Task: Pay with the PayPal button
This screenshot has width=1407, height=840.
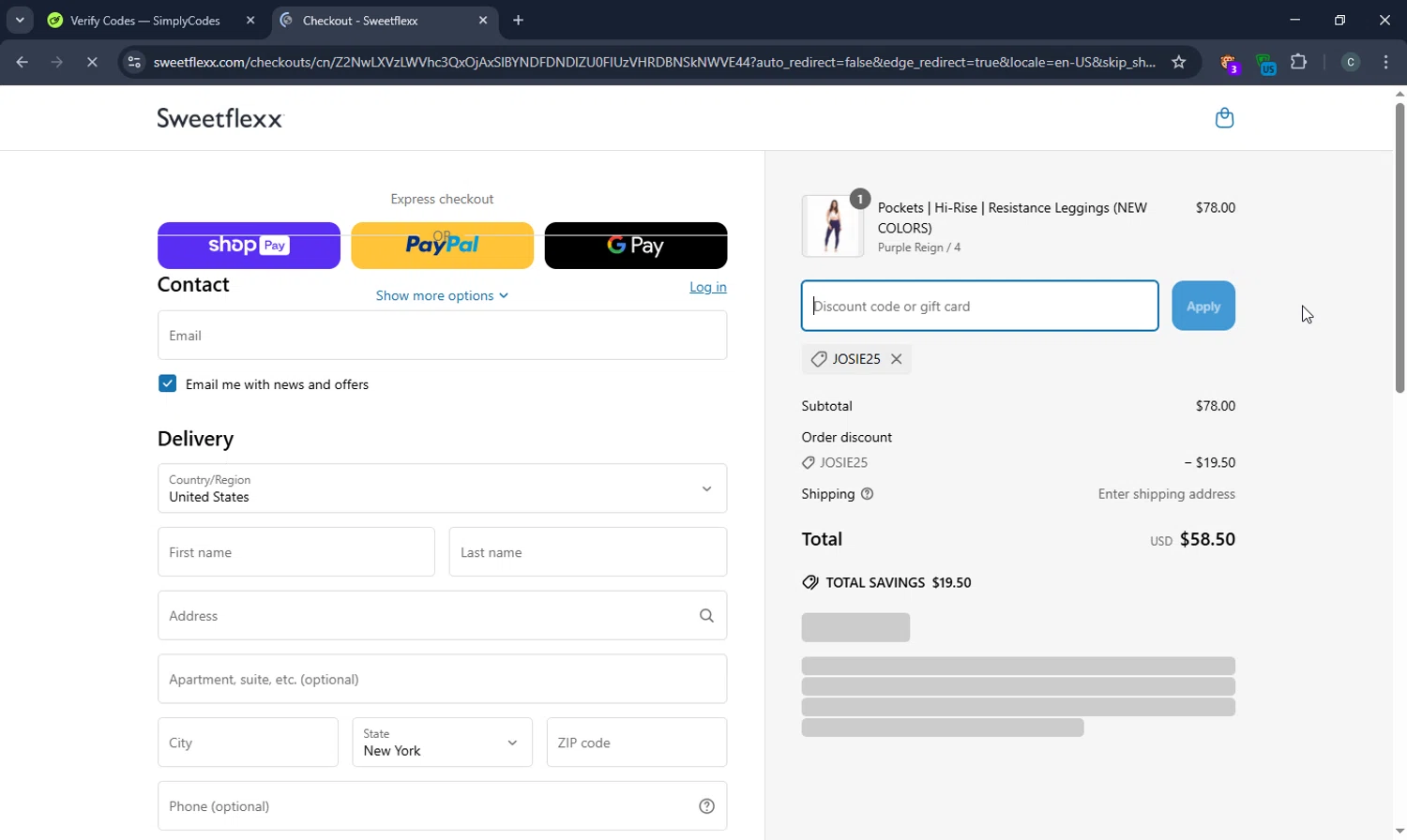Action: [x=442, y=246]
